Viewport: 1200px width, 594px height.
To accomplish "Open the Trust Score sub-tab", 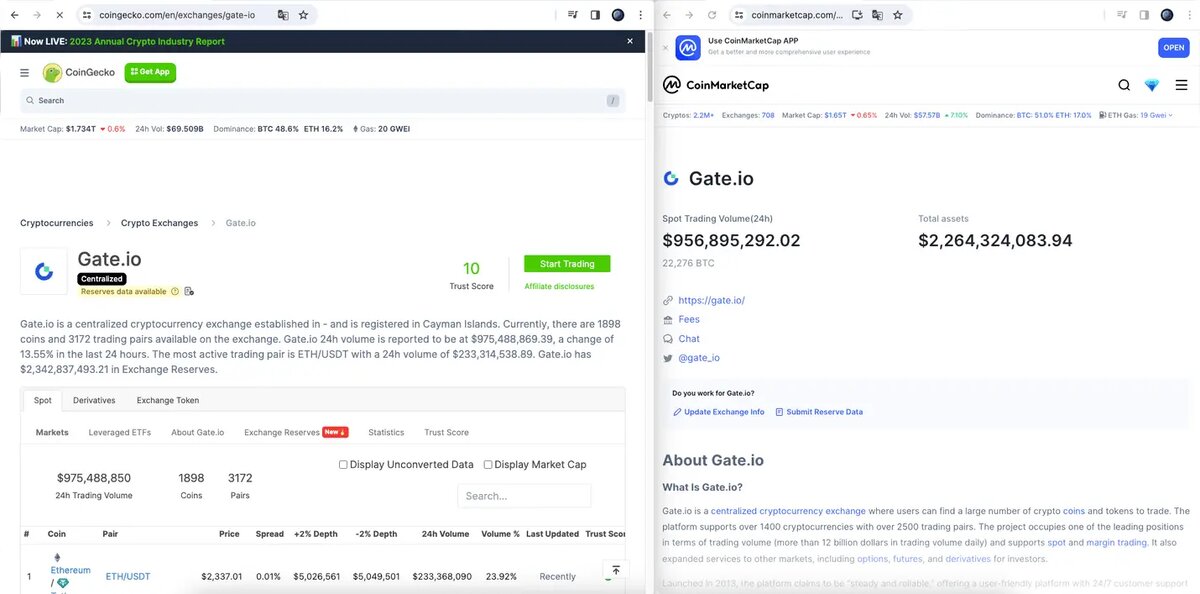I will [x=446, y=432].
